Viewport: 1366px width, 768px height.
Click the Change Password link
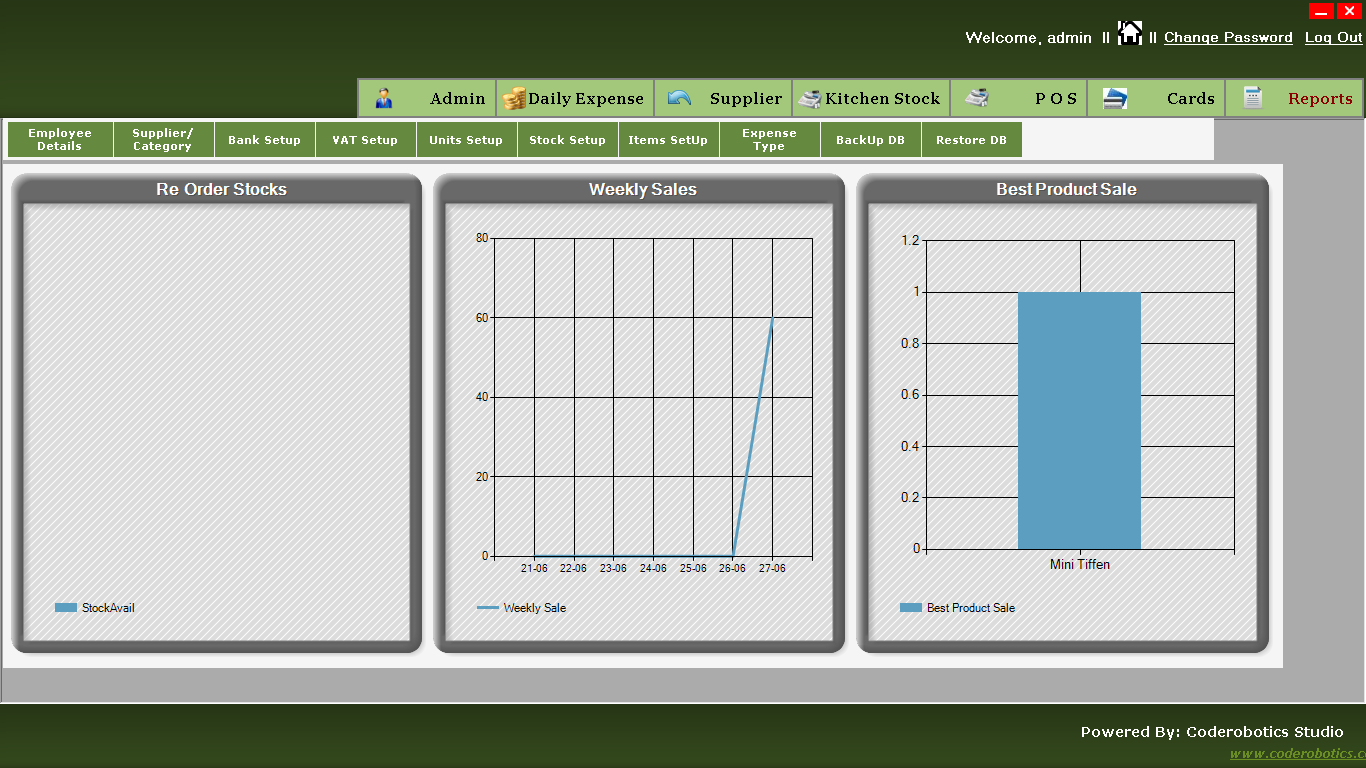tap(1228, 38)
